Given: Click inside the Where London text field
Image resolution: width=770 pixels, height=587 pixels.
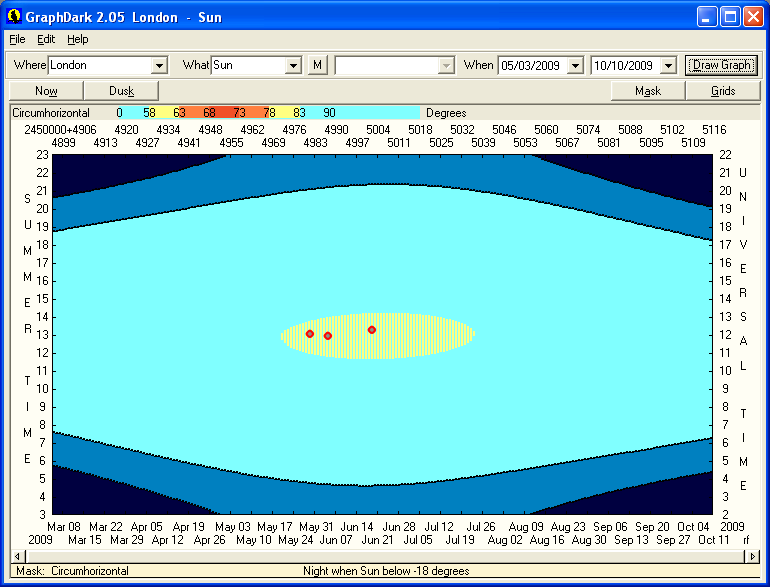Looking at the screenshot, I should point(98,65).
